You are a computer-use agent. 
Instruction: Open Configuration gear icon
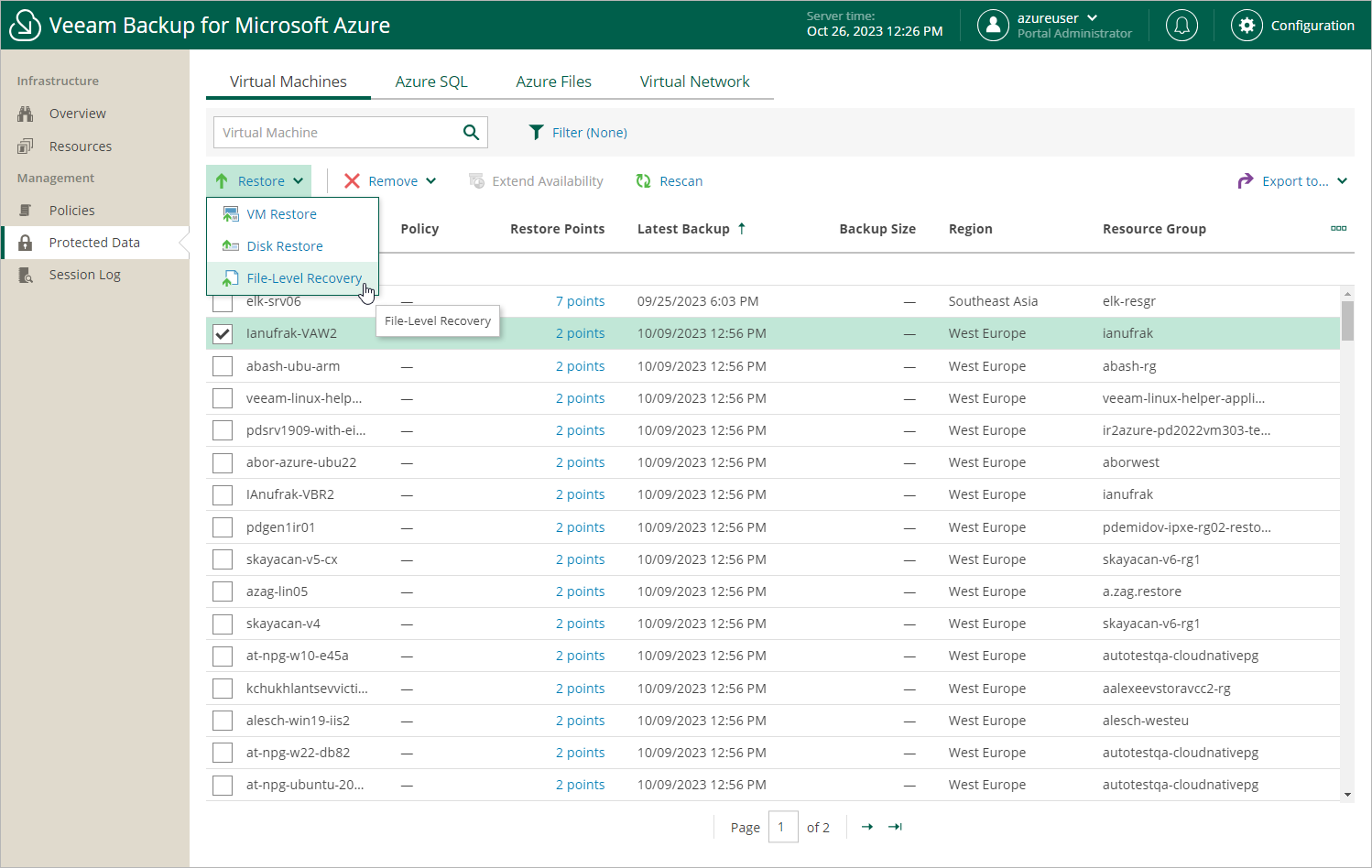1247,26
